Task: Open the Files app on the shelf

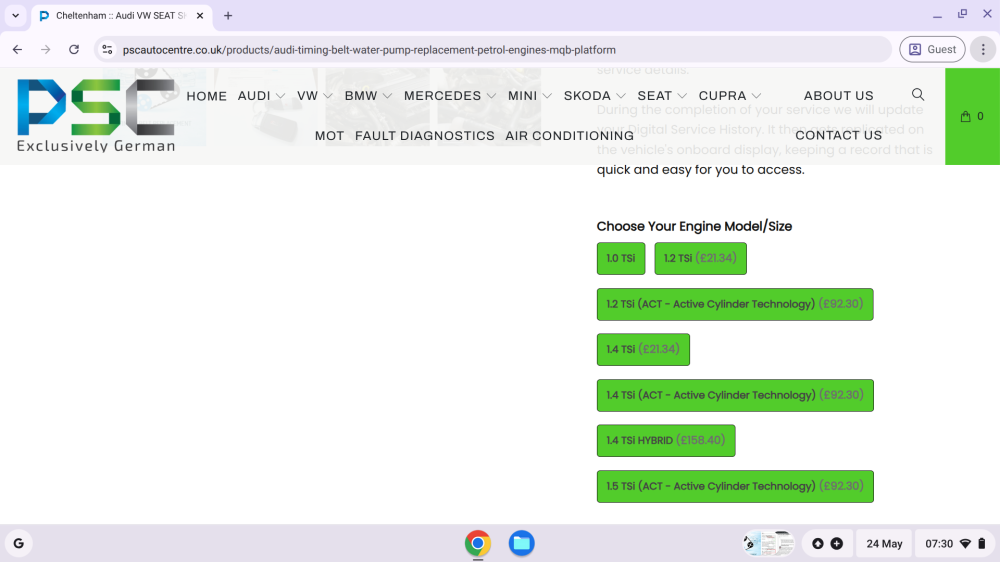Action: [521, 544]
